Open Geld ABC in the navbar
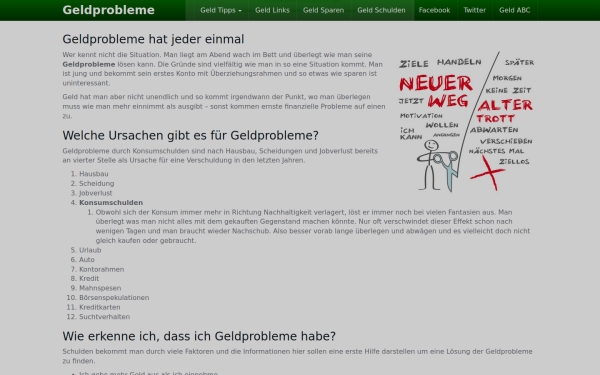600x375 pixels. (x=515, y=10)
